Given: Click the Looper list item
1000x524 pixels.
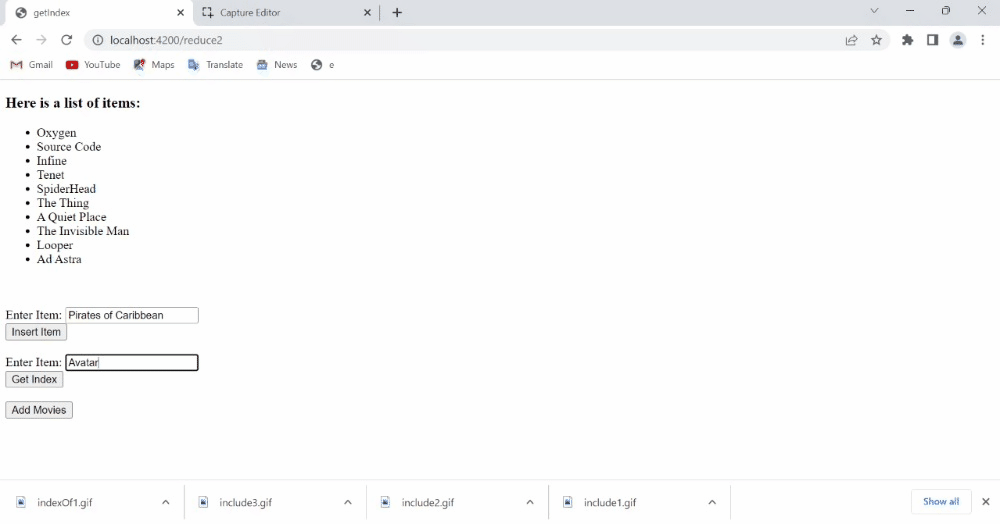Looking at the screenshot, I should click(55, 245).
